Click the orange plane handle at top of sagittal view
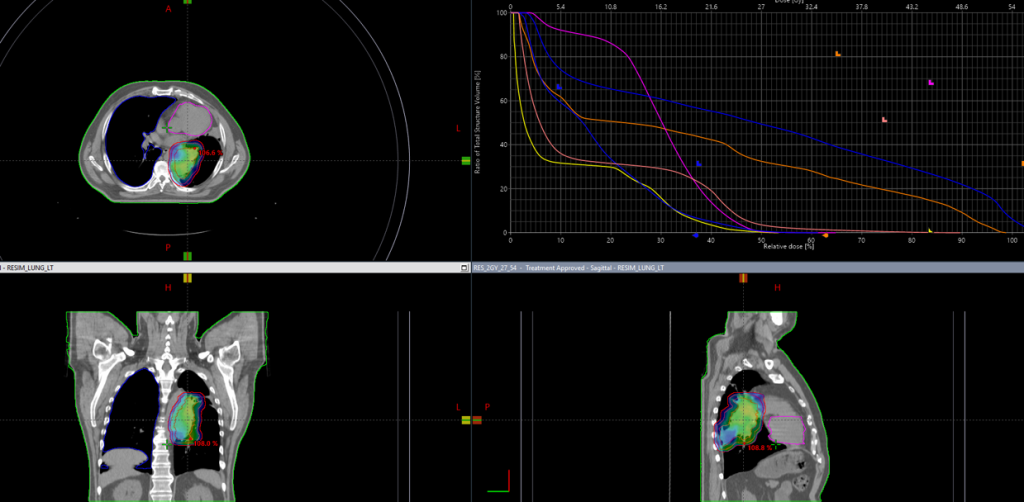This screenshot has height=502, width=1024. (743, 278)
